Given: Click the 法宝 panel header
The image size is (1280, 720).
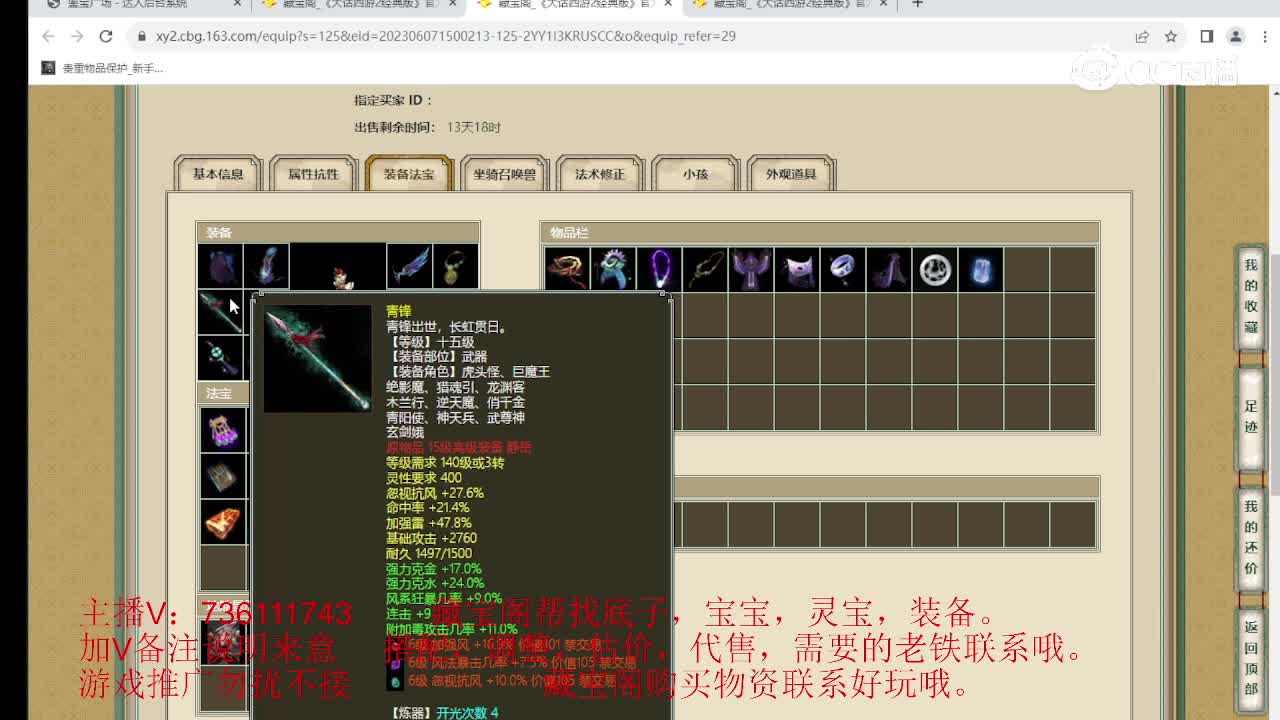Looking at the screenshot, I should tap(223, 393).
